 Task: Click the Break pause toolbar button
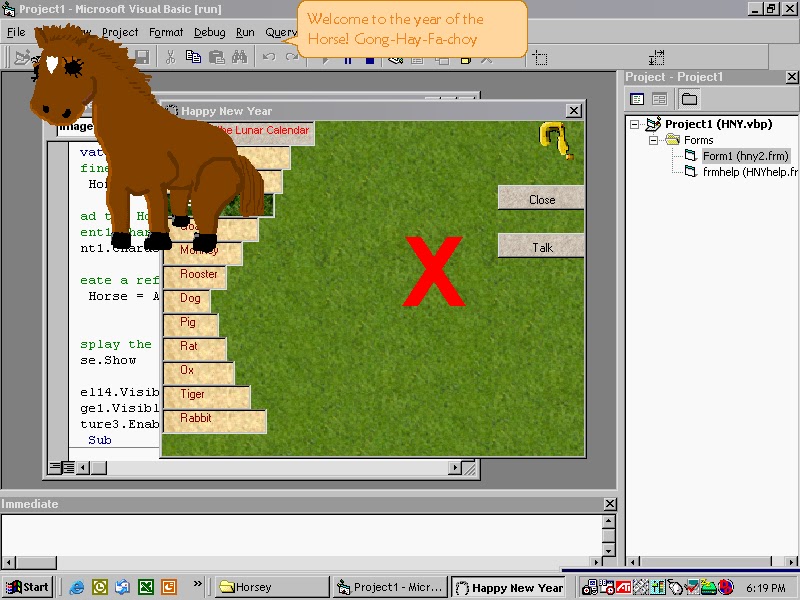click(348, 60)
